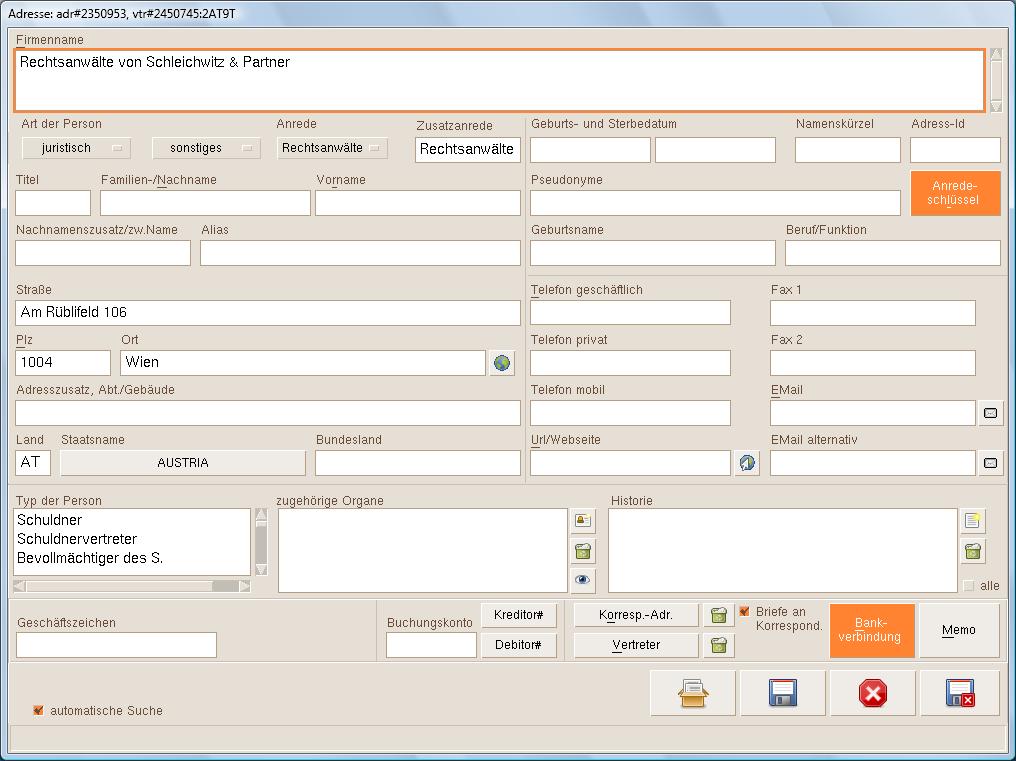
Task: Click the envelope icon next to EMail field
Action: 990,413
